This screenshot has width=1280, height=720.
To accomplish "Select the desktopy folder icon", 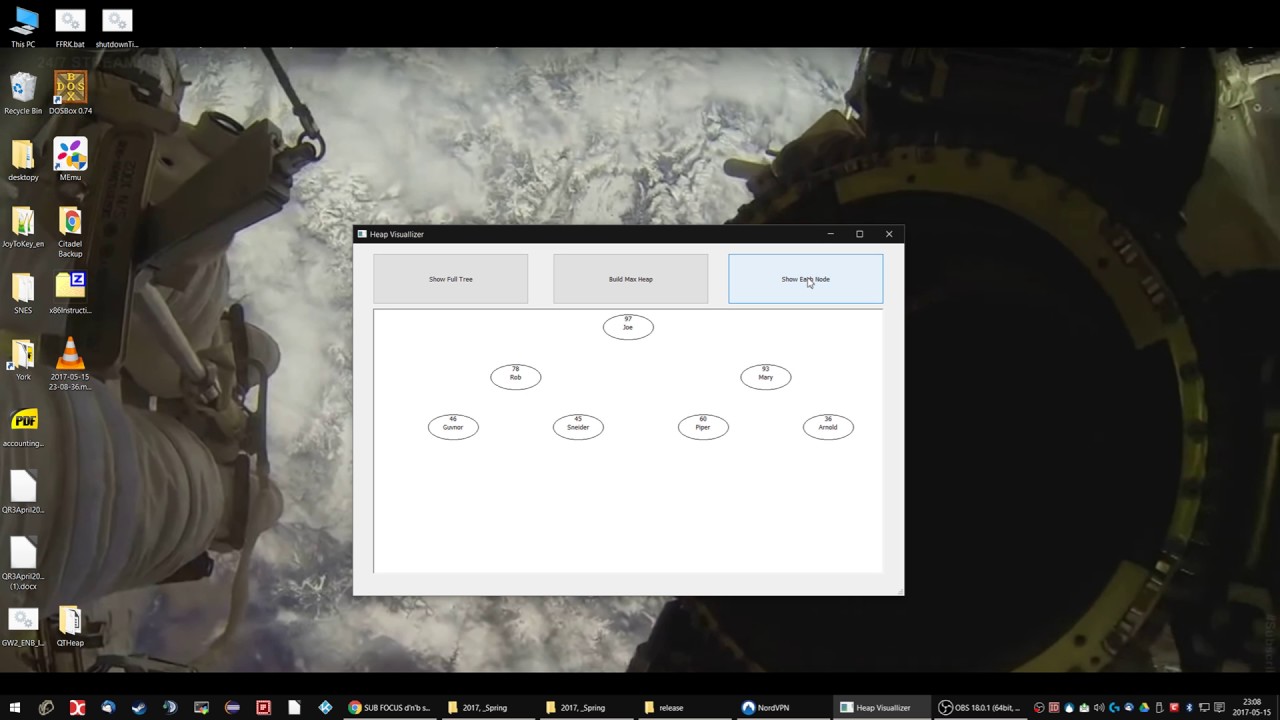I will [x=23, y=160].
